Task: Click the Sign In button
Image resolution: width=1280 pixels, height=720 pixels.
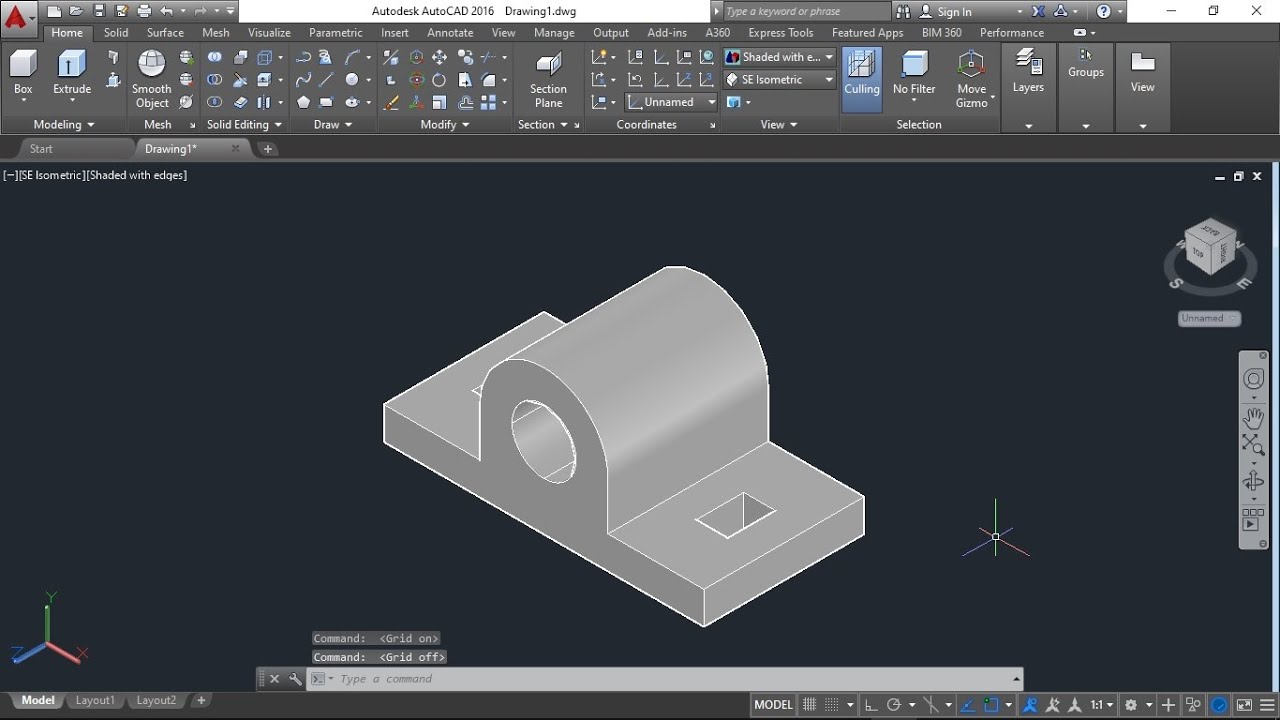Action: click(x=954, y=12)
